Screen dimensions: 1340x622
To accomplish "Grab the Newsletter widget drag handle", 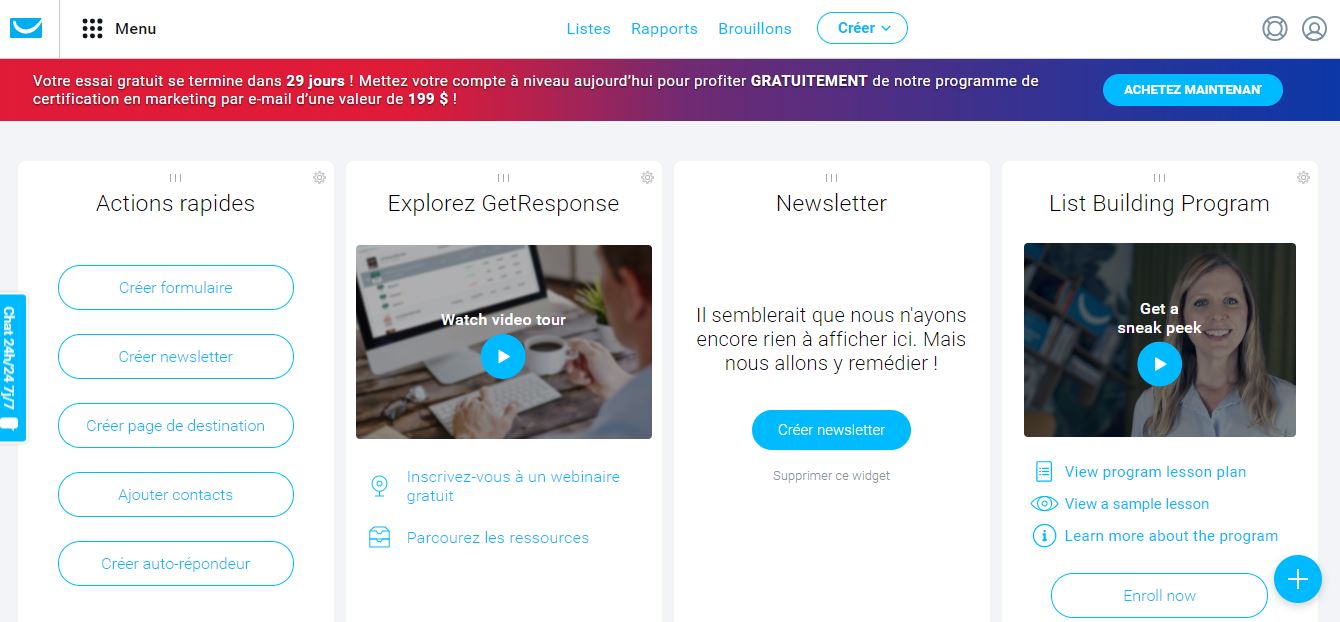I will pyautogui.click(x=831, y=178).
